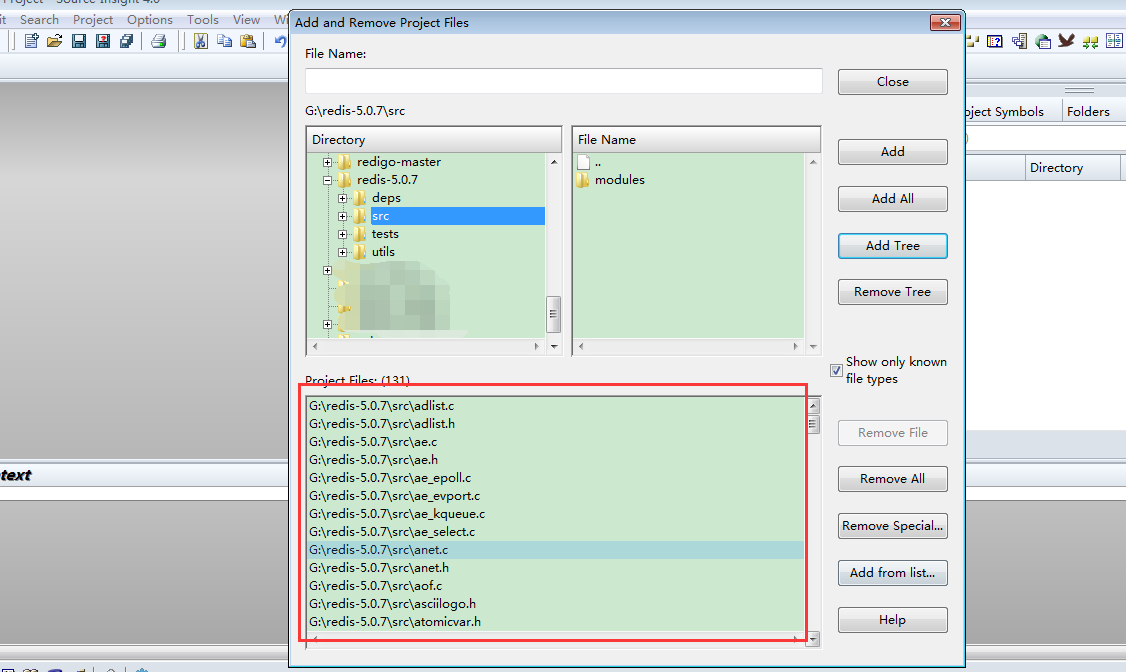Click the brown bird toolbar icon

(x=1066, y=40)
